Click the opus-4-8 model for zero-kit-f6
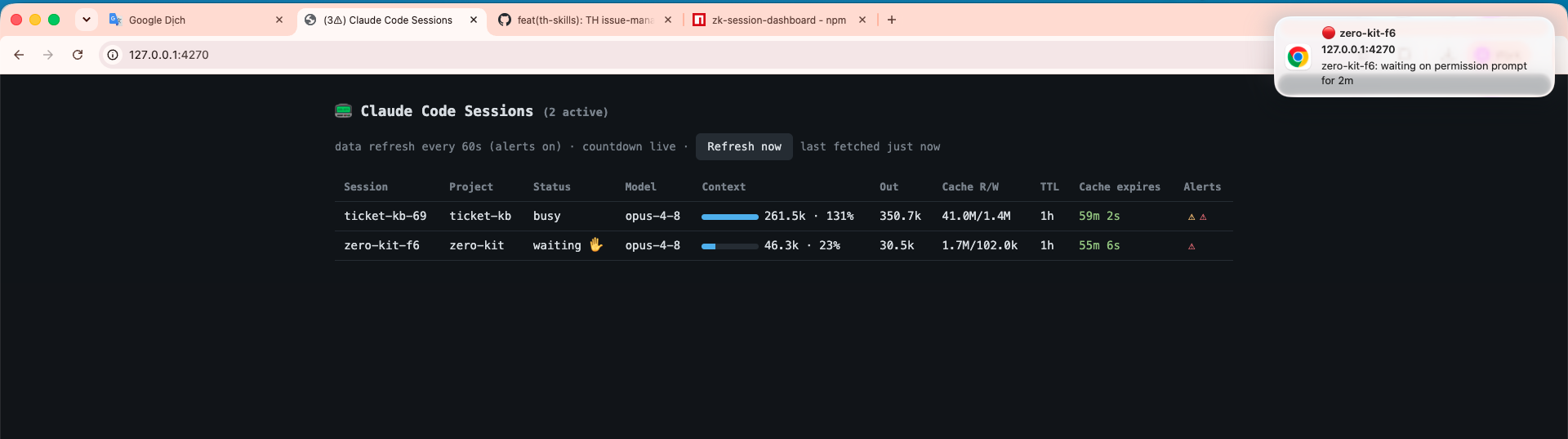Image resolution: width=1568 pixels, height=439 pixels. 653,245
